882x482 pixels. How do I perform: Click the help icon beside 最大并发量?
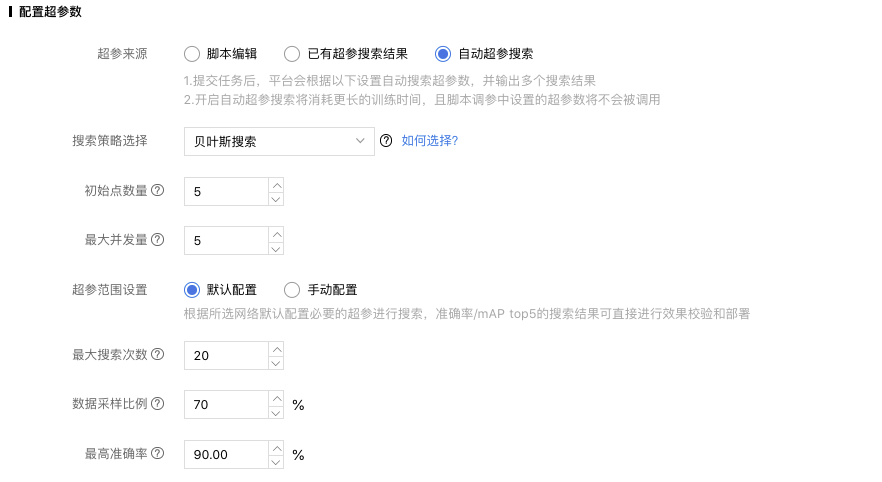(x=158, y=240)
